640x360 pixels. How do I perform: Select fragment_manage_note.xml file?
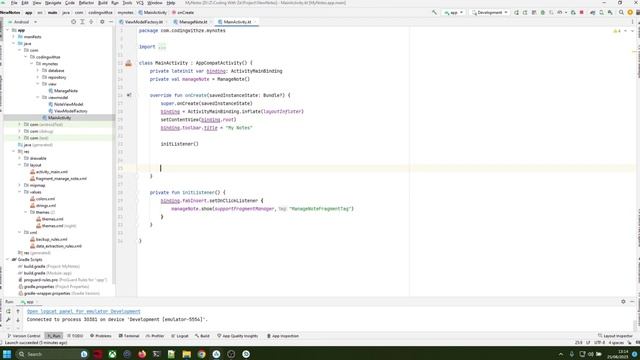coord(58,178)
